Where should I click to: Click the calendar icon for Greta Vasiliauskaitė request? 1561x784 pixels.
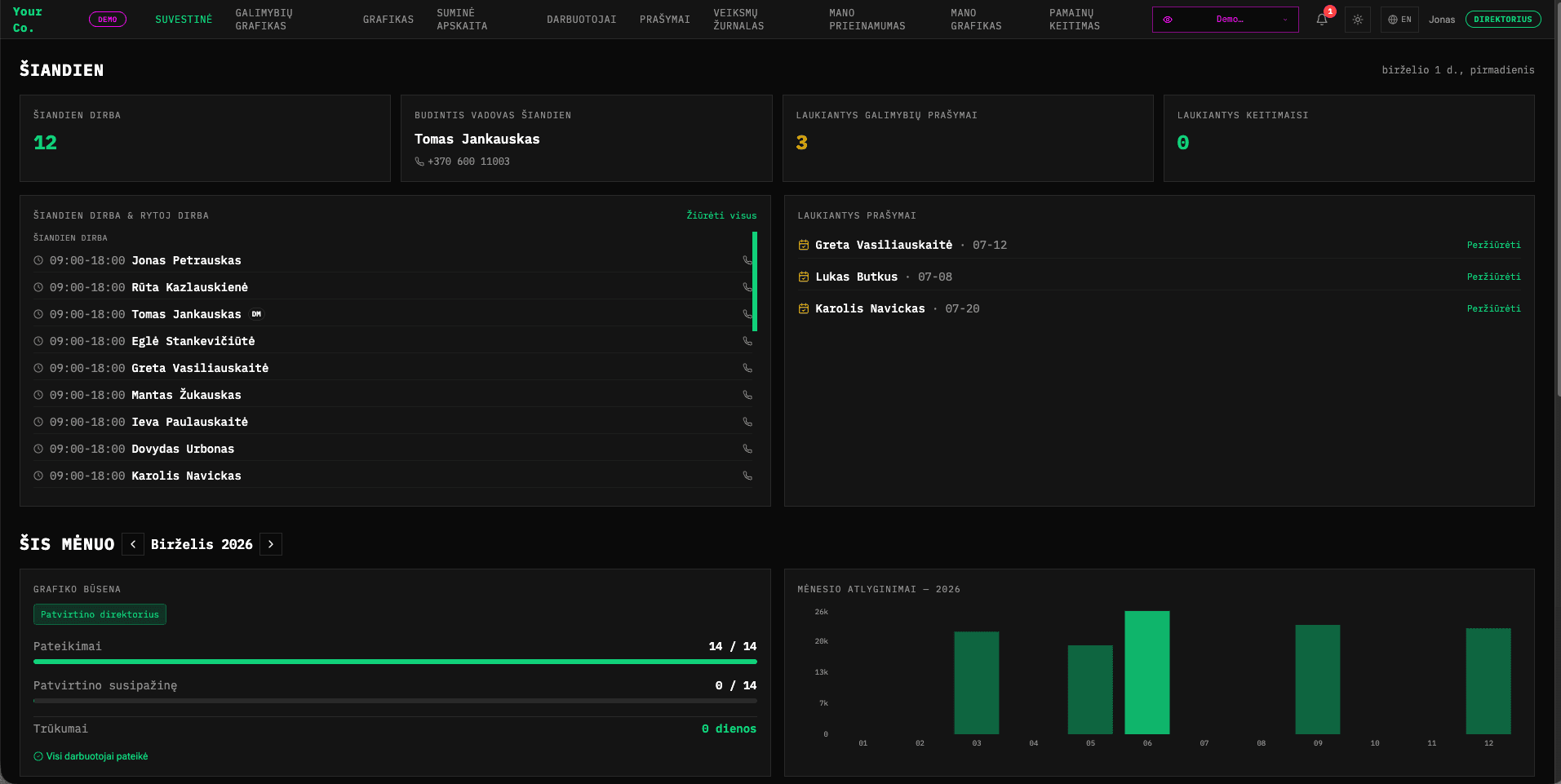tap(804, 245)
